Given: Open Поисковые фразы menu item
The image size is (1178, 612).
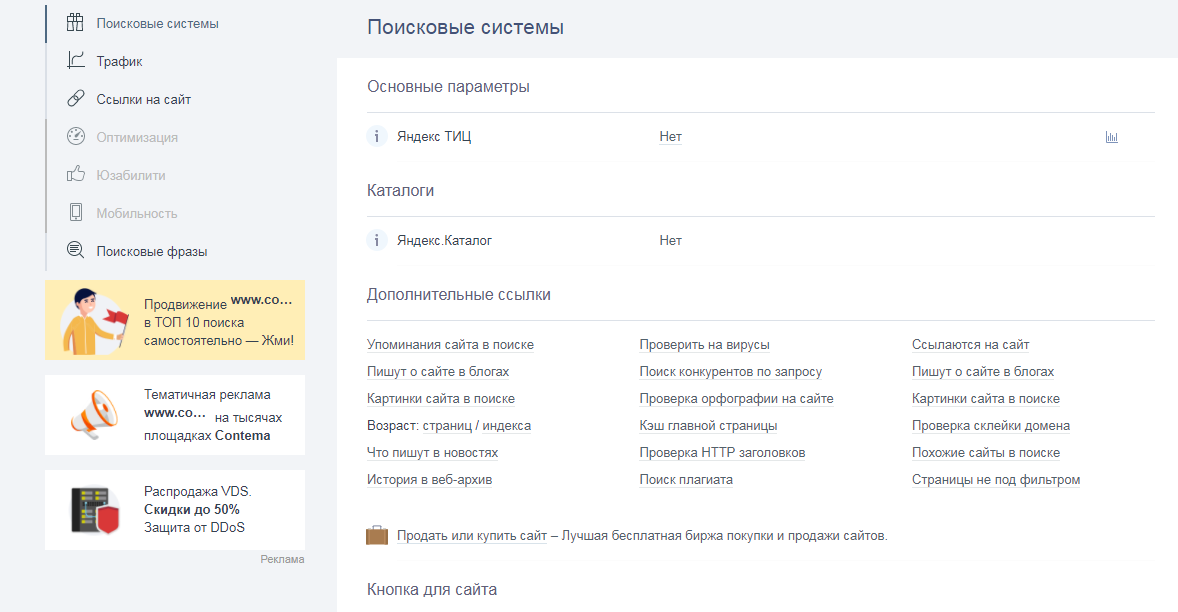Looking at the screenshot, I should (152, 252).
